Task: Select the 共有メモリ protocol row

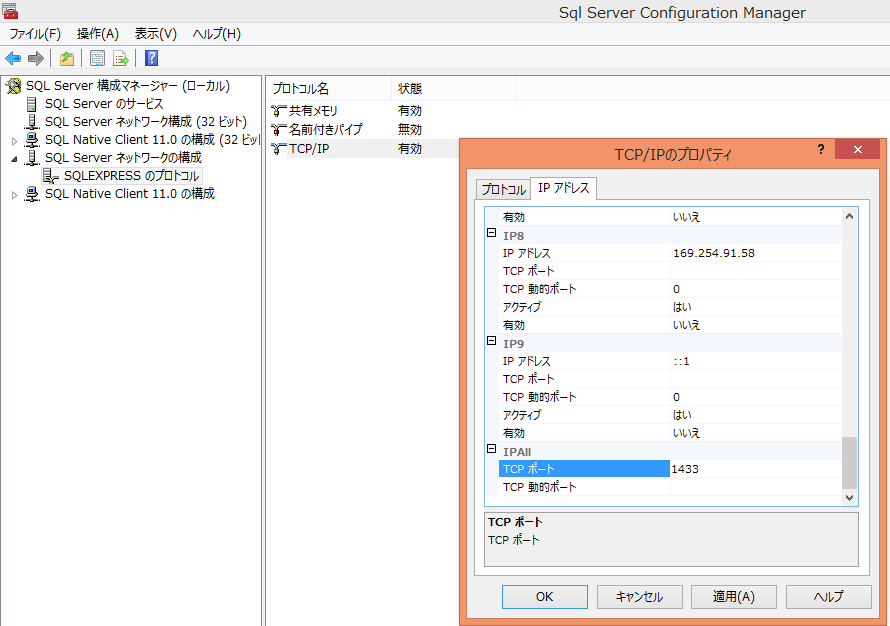Action: pyautogui.click(x=313, y=111)
